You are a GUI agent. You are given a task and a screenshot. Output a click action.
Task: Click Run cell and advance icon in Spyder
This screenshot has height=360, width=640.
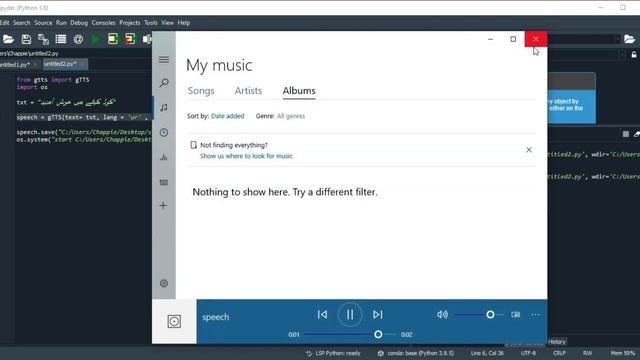click(130, 39)
